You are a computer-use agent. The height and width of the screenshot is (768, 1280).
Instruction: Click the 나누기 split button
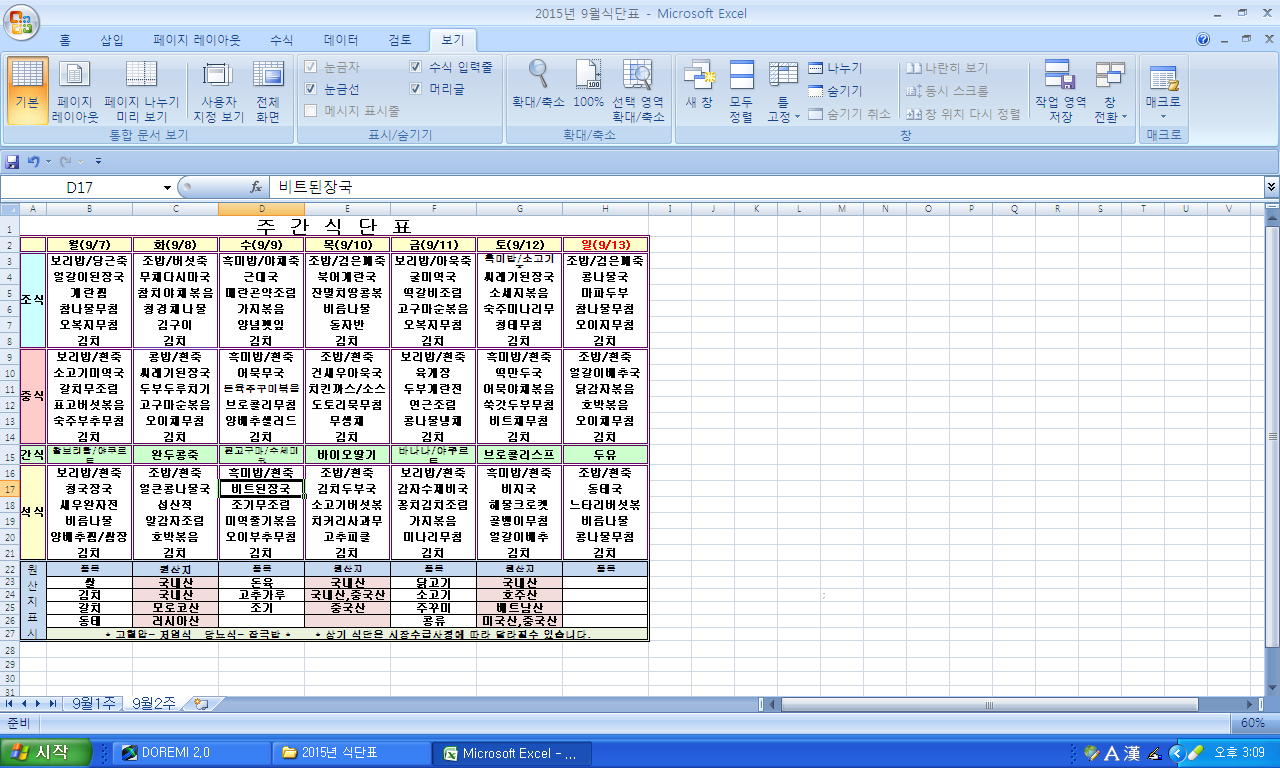pyautogui.click(x=835, y=68)
